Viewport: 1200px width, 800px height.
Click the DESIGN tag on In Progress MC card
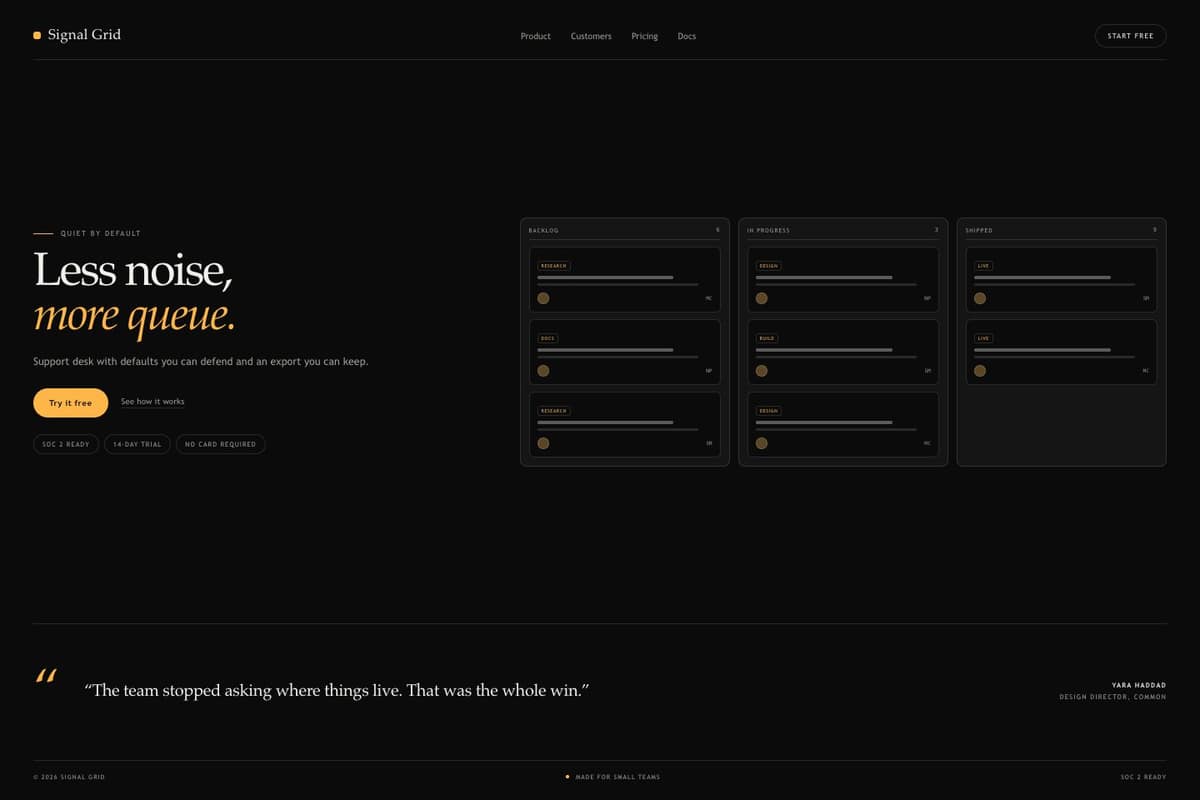(768, 411)
